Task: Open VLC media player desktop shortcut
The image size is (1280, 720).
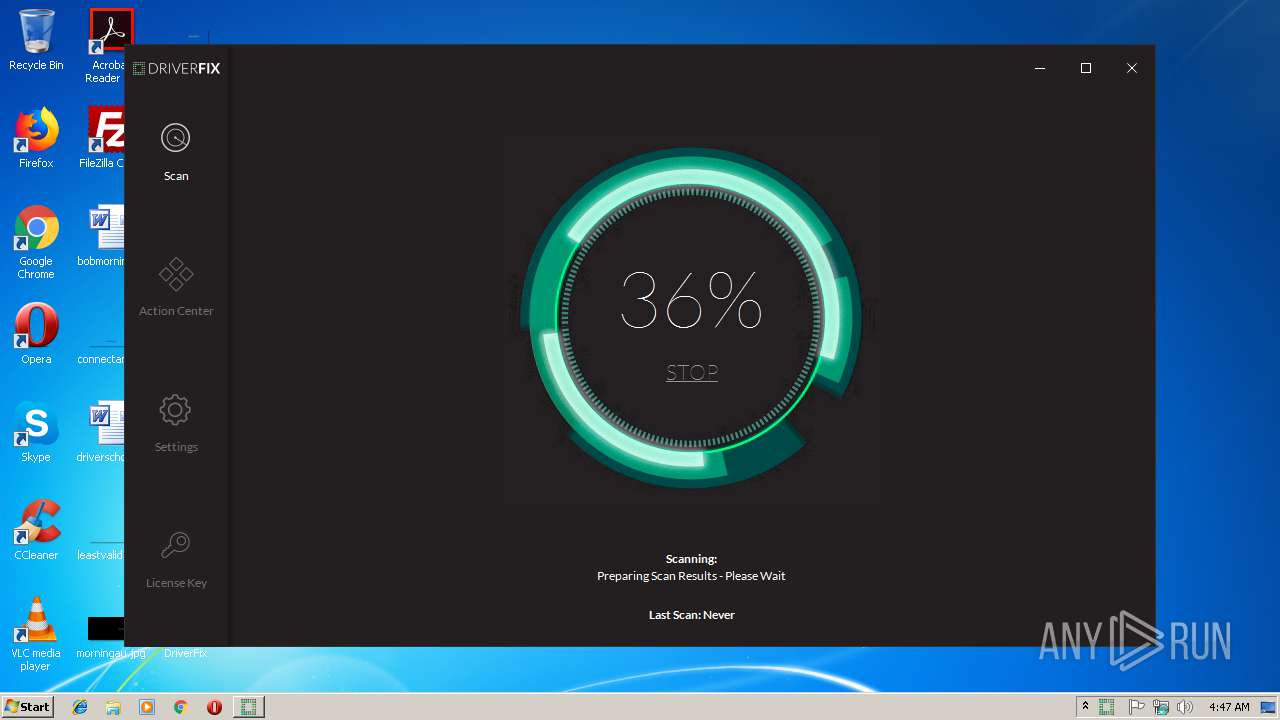Action: pos(36,634)
